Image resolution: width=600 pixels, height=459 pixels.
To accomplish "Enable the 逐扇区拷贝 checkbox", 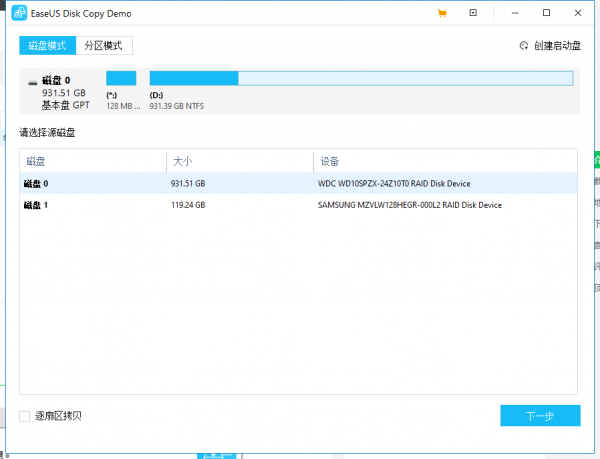I will (24, 416).
